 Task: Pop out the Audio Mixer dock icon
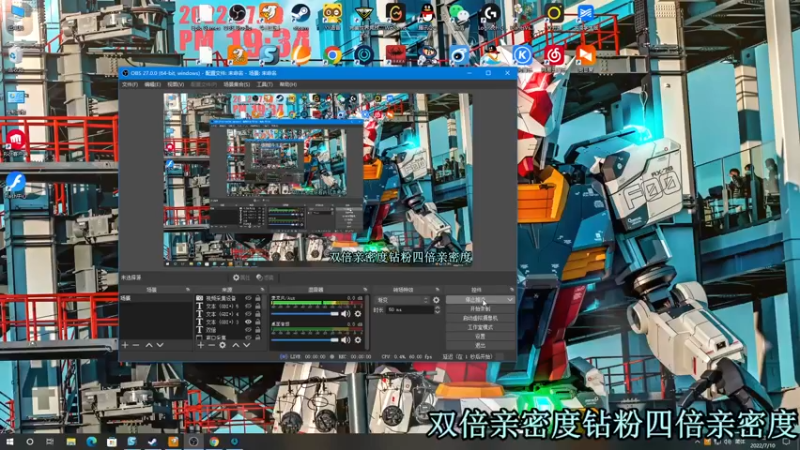365,290
